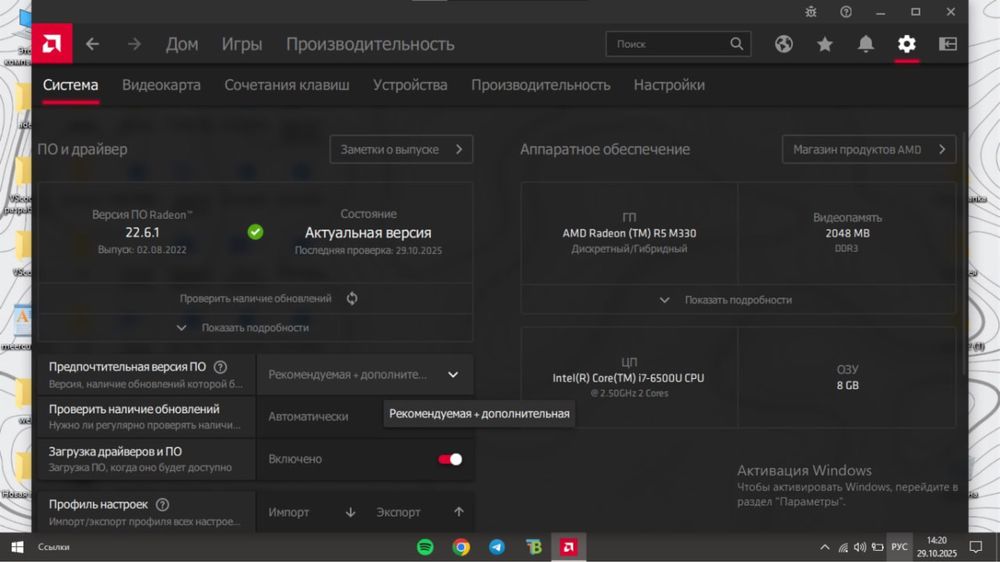
Task: Open Магазин продуктов AMD button
Action: pyautogui.click(x=869, y=149)
